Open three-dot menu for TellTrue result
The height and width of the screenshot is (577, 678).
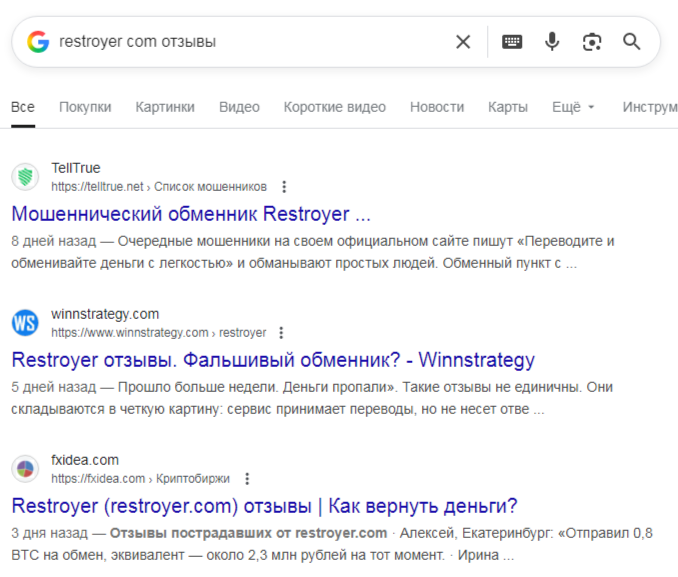(x=285, y=187)
